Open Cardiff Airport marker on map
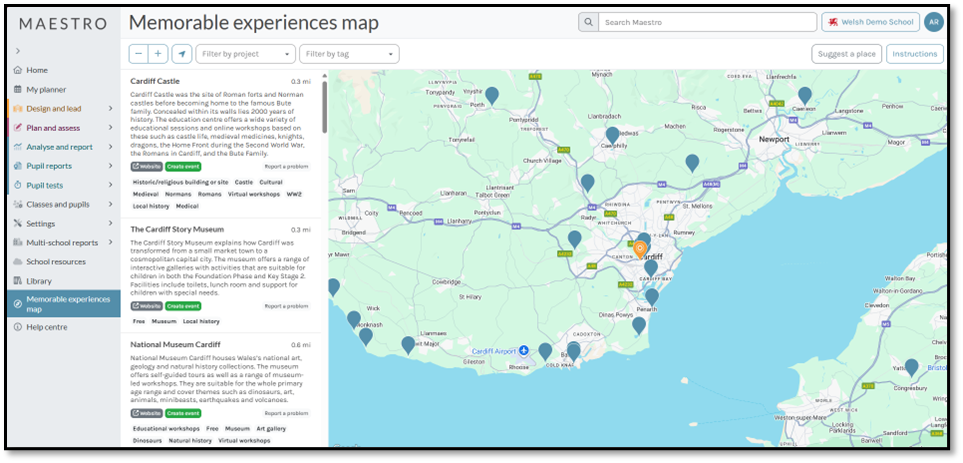 [x=524, y=351]
